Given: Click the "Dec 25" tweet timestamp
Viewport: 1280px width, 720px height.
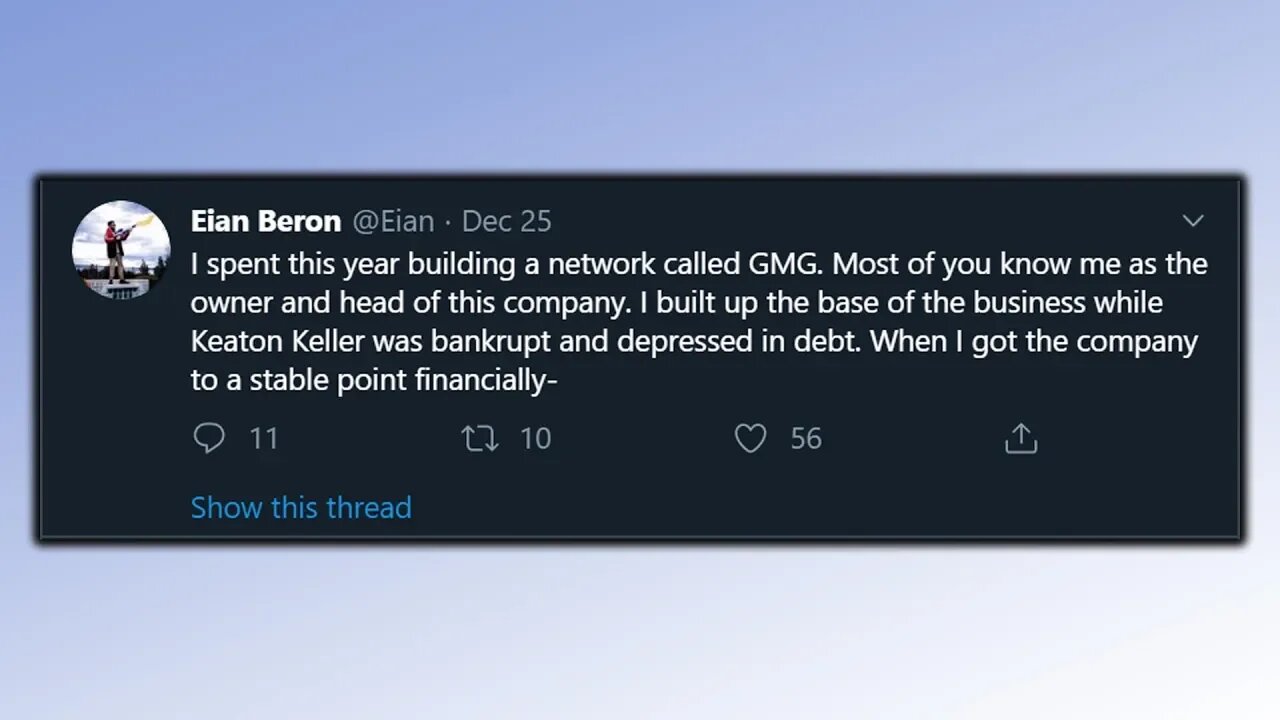Looking at the screenshot, I should [507, 221].
